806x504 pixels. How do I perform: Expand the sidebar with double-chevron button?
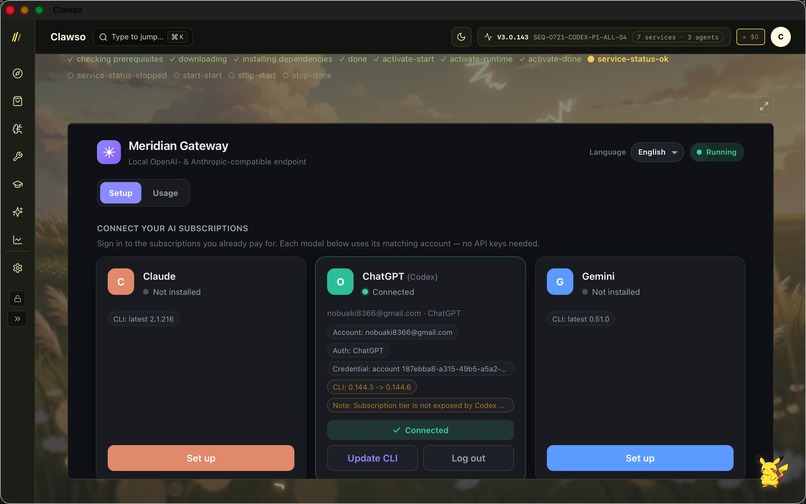(x=17, y=319)
